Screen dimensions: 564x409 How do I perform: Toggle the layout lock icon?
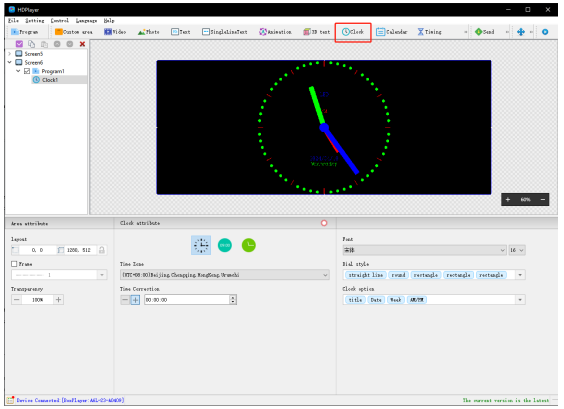102,250
